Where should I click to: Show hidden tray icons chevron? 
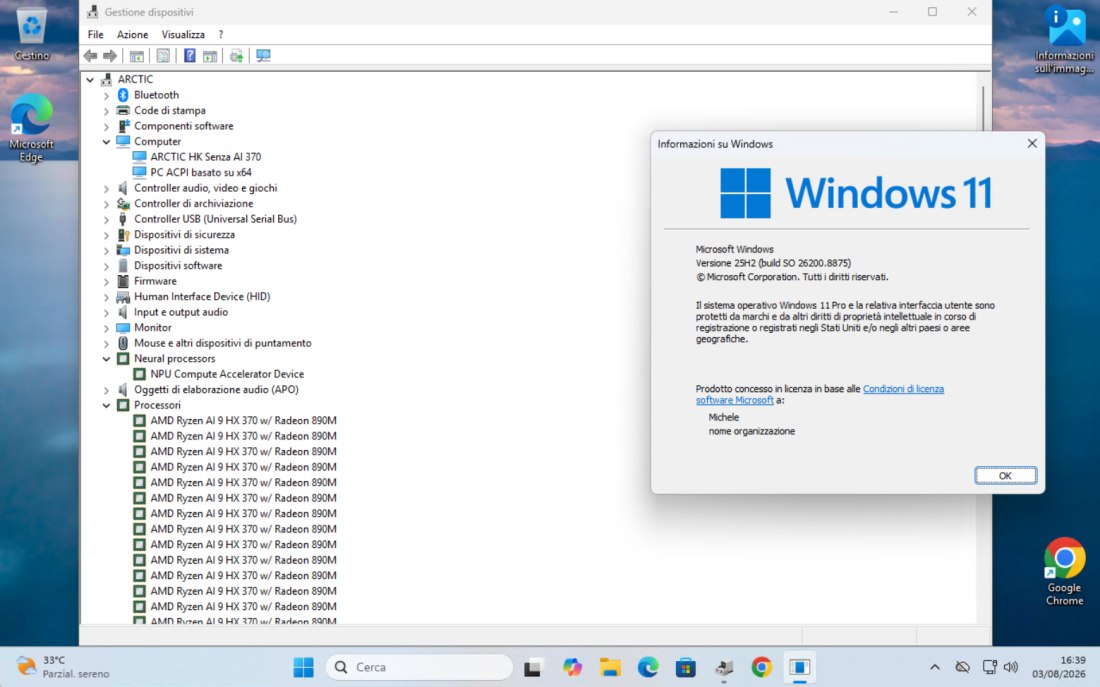click(x=934, y=667)
